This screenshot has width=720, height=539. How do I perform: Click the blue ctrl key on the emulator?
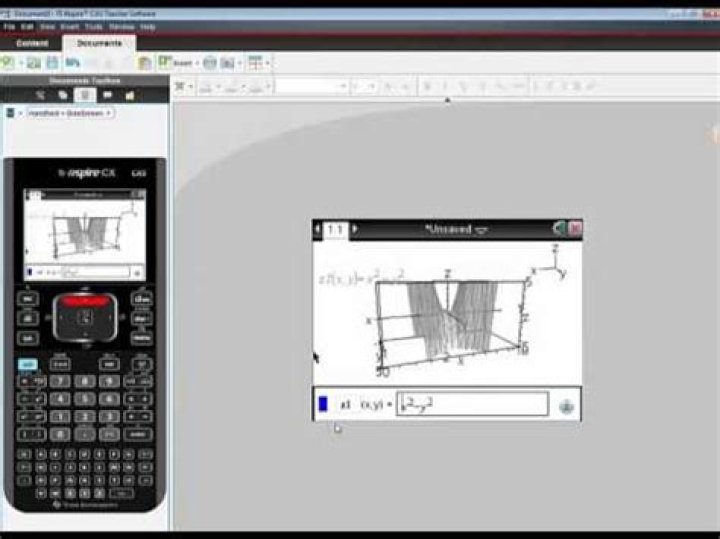(28, 365)
